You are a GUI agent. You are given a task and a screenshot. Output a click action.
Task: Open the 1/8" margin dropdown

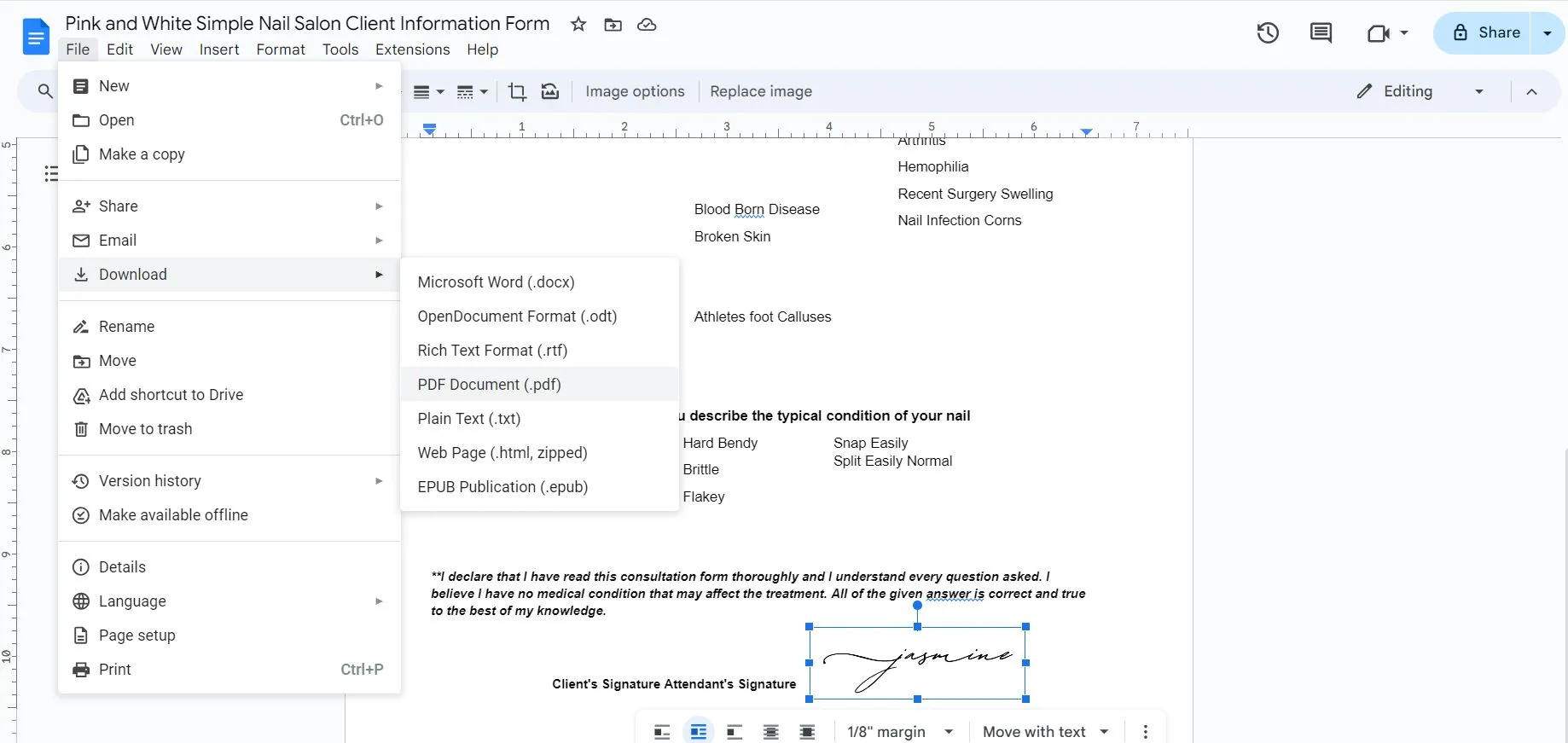coord(899,732)
